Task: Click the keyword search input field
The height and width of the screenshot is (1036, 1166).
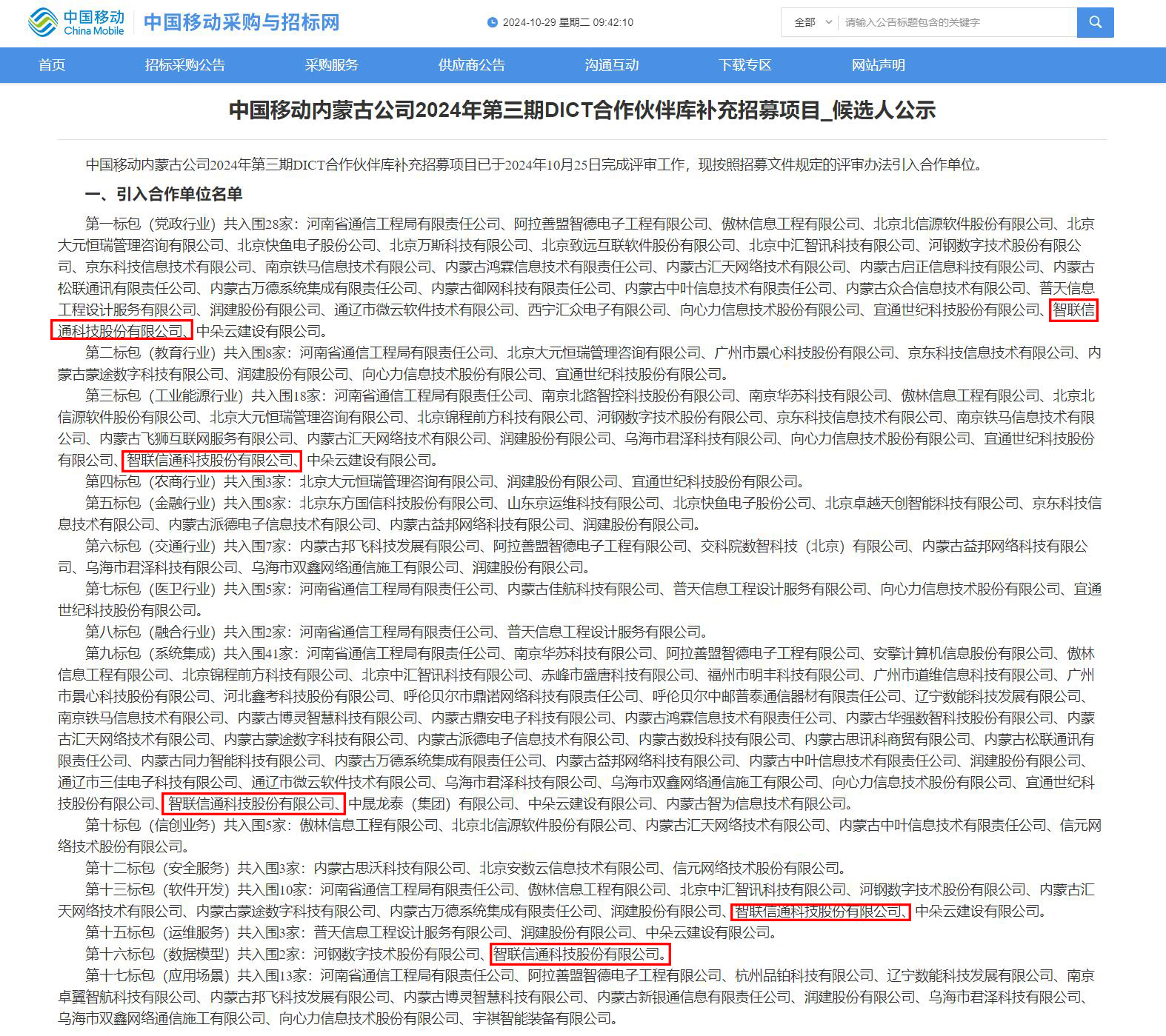Action: 956,22
